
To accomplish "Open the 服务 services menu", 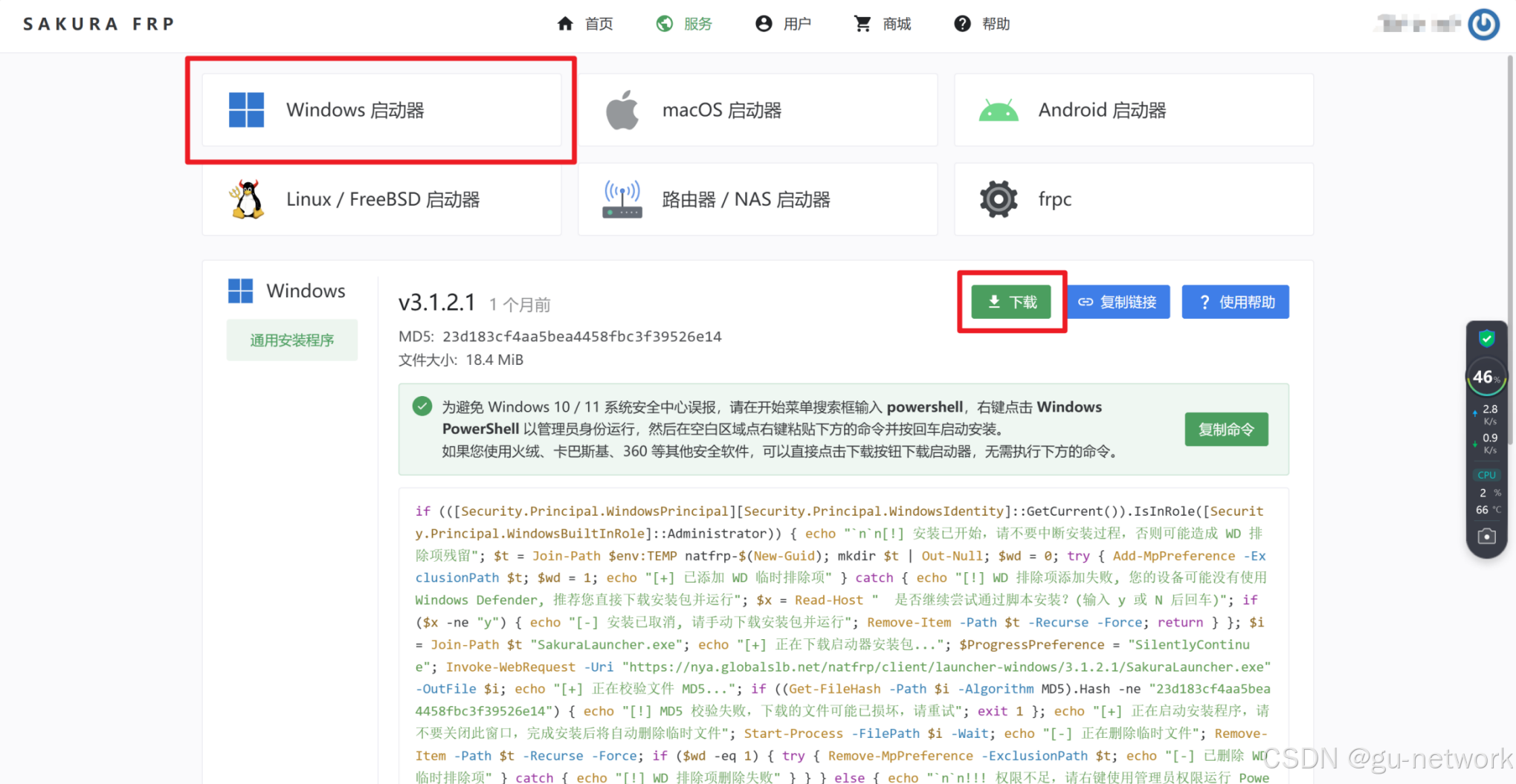I will pos(685,24).
